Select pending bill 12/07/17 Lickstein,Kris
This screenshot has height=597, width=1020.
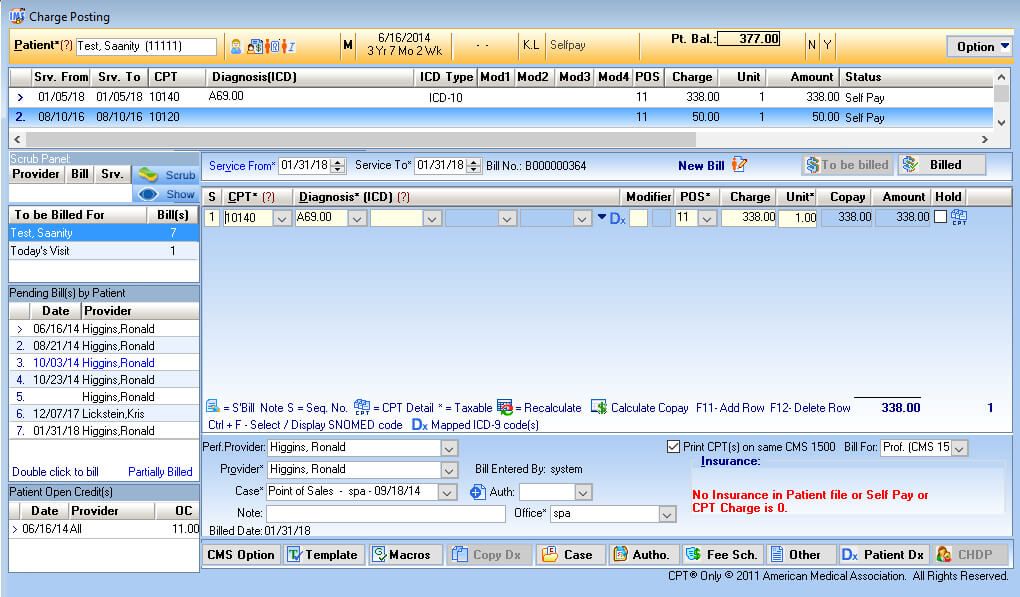104,414
